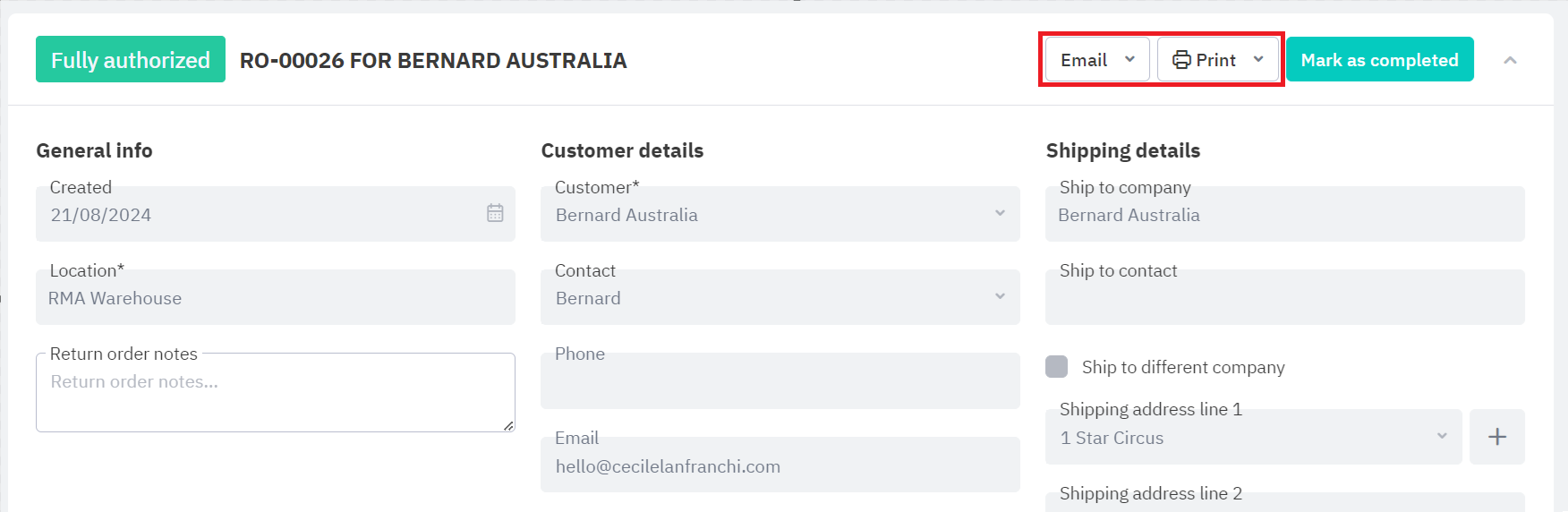Viewport: 1568px width, 512px height.
Task: Click the Created date field 21/08/2024
Action: 260,215
